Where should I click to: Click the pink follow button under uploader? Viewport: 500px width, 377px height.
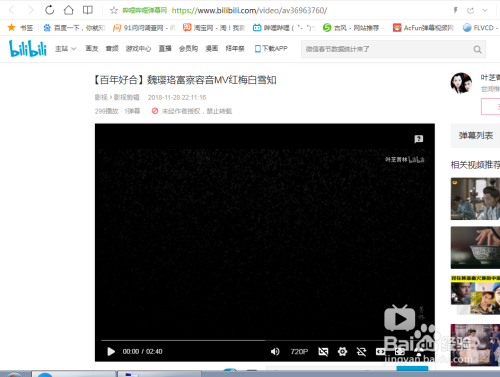click(x=491, y=107)
